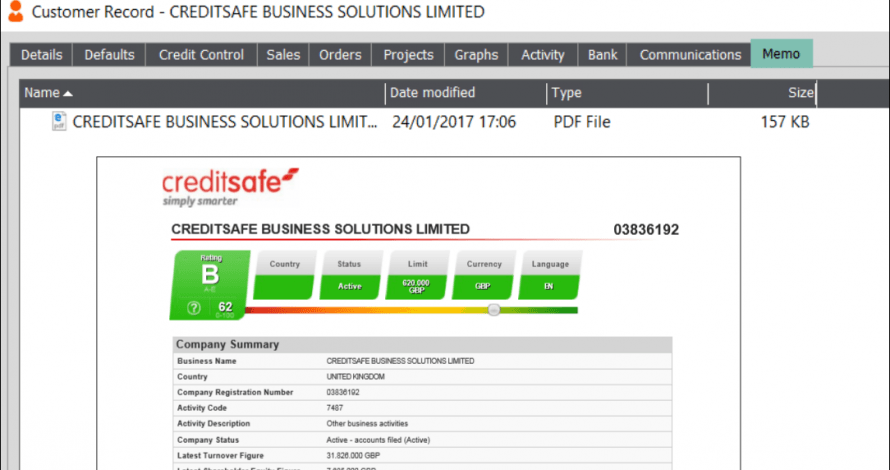Click the rating score number 62
The image size is (890, 470).
225,307
